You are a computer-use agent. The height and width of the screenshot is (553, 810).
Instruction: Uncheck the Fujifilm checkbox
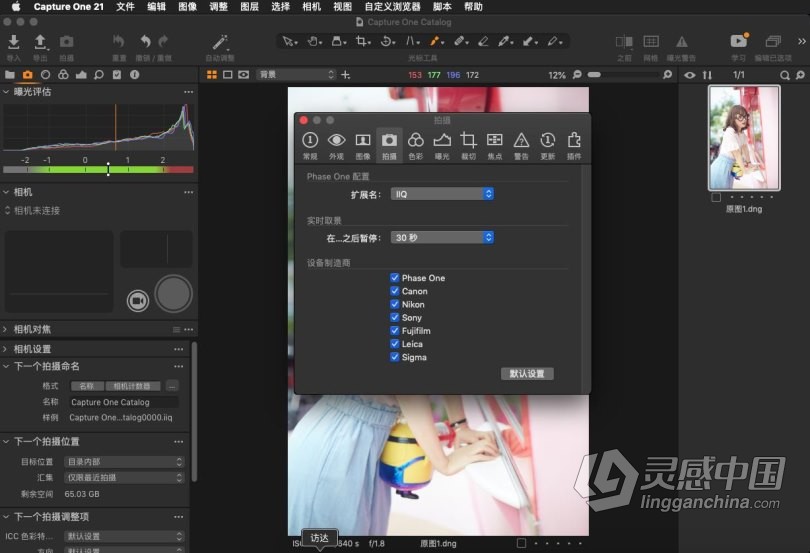pos(395,331)
